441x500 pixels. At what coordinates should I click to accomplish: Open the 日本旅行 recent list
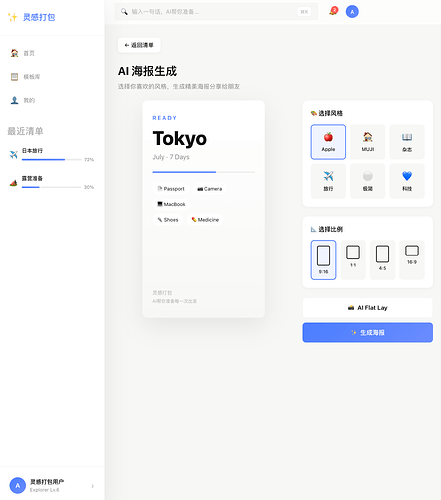point(52,155)
